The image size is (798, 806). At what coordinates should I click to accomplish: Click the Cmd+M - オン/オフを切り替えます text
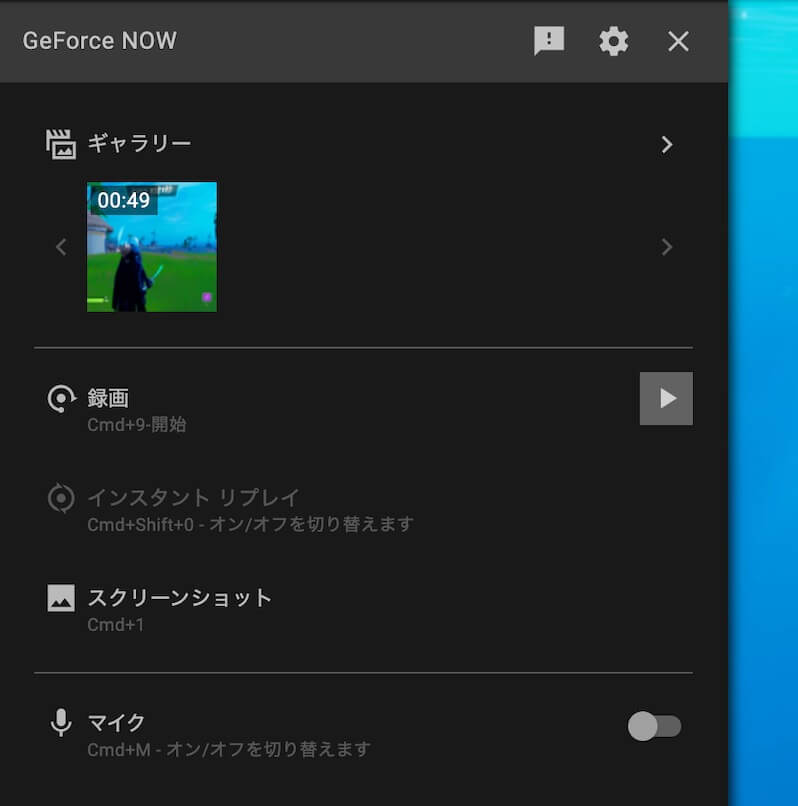point(229,749)
